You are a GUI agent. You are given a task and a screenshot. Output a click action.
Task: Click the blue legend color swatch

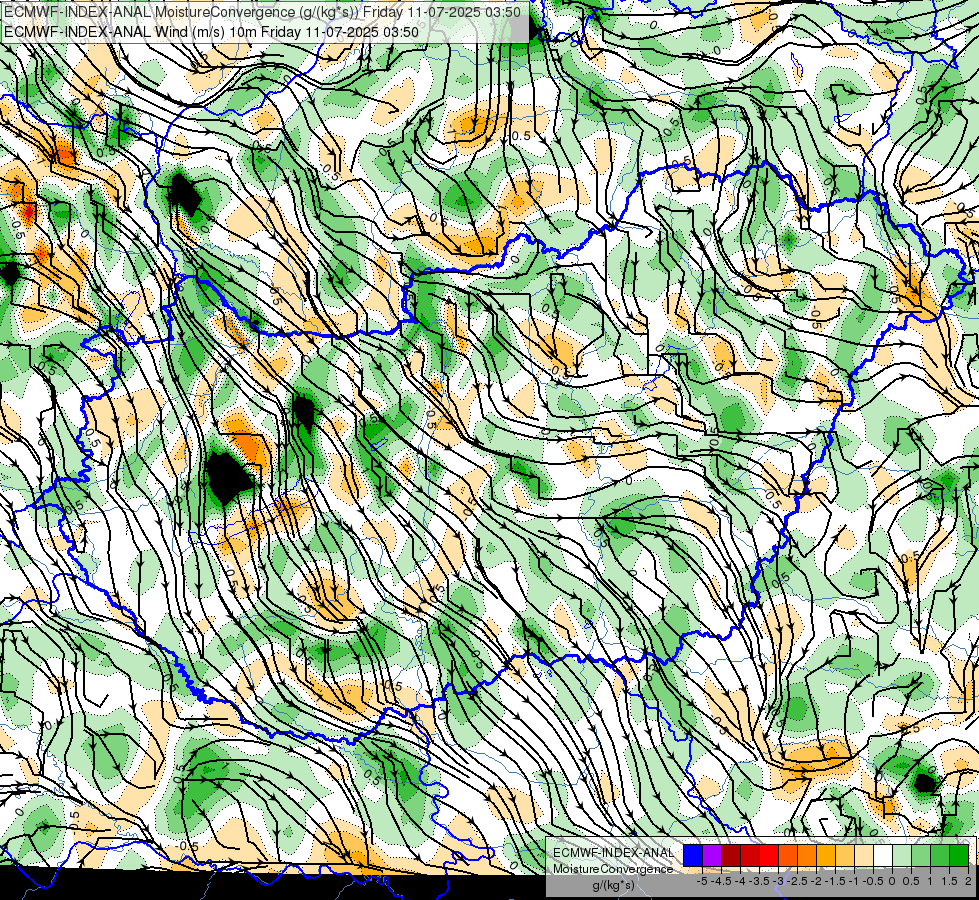(693, 855)
